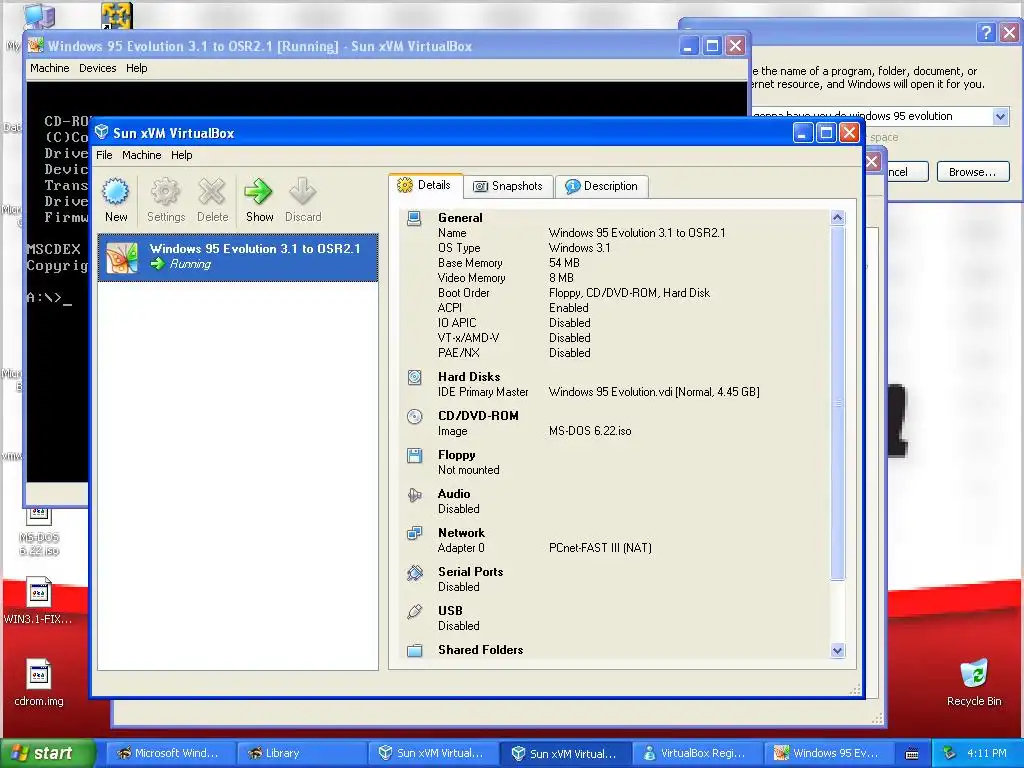Viewport: 1024px width, 768px height.
Task: Open Help menu in VirtualBox manager
Action: (x=182, y=155)
